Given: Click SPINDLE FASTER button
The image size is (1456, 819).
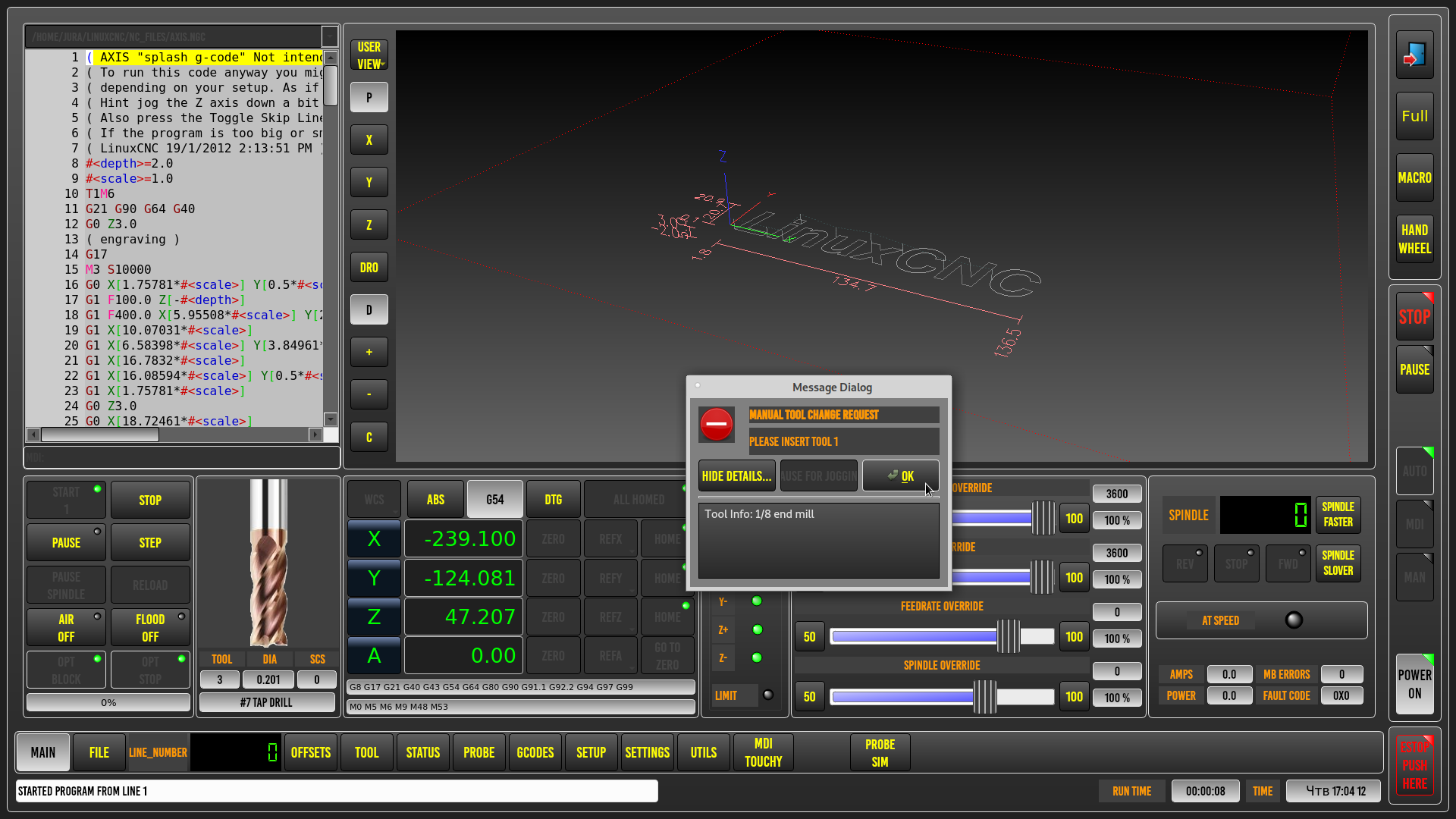Looking at the screenshot, I should tap(1338, 515).
